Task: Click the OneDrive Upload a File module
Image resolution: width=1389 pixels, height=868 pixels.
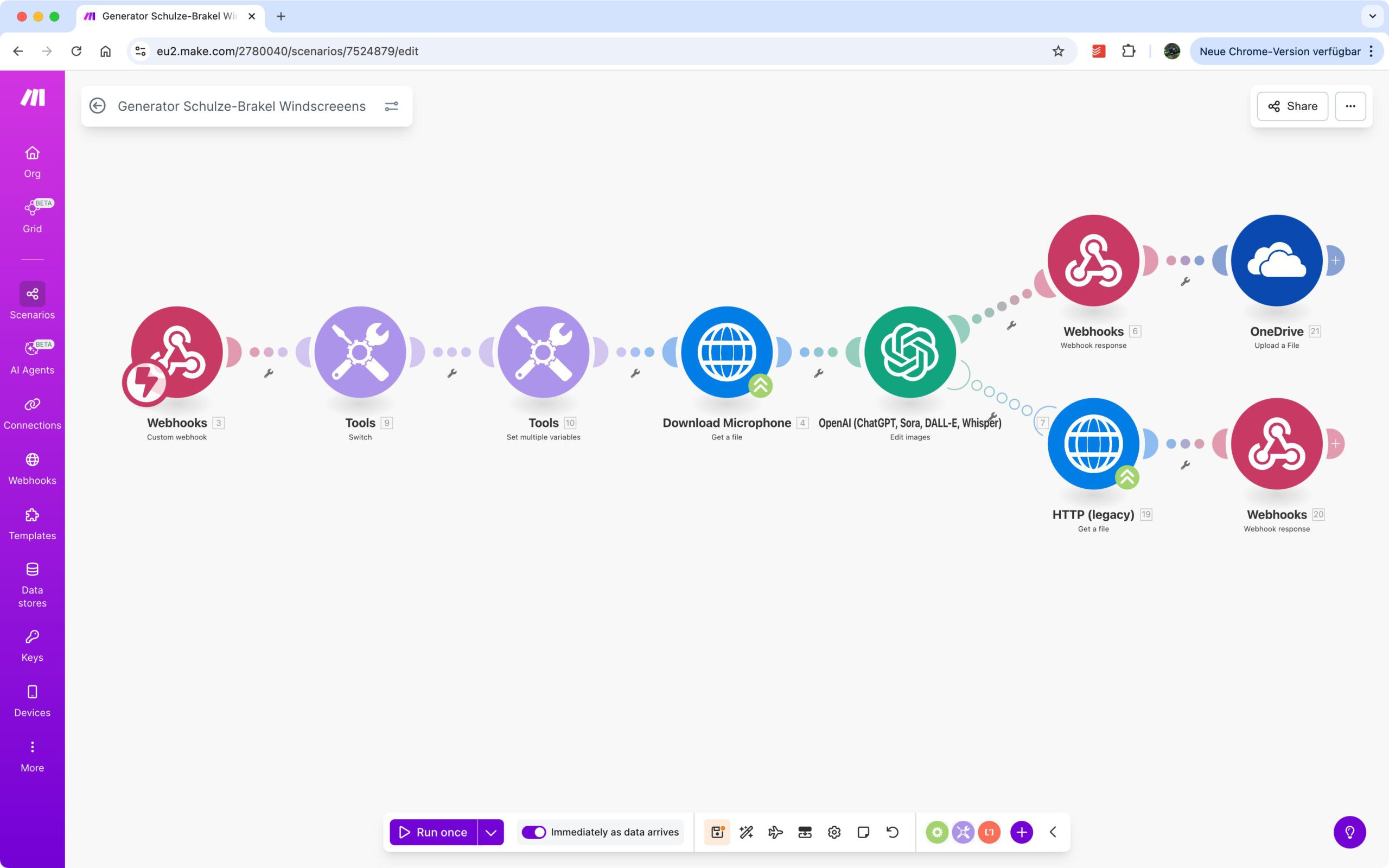Action: (x=1277, y=260)
